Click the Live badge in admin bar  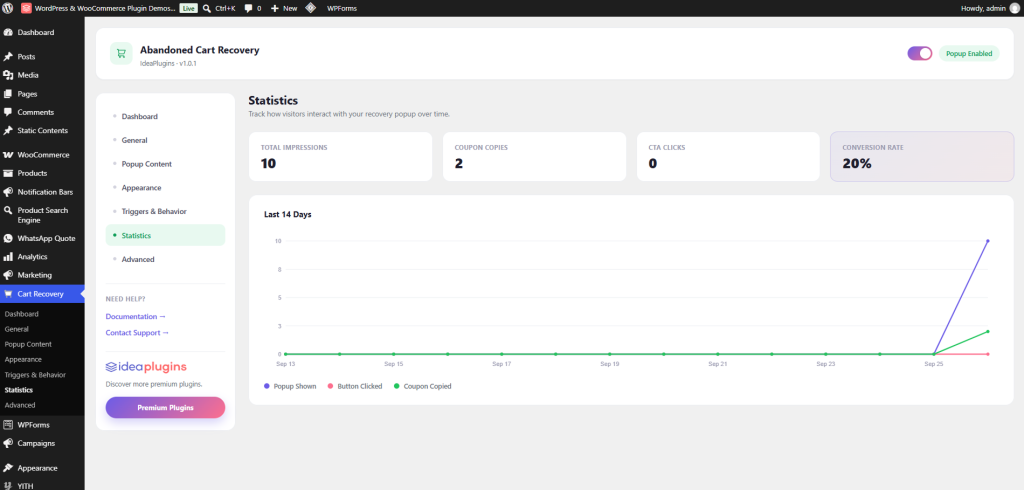(189, 8)
